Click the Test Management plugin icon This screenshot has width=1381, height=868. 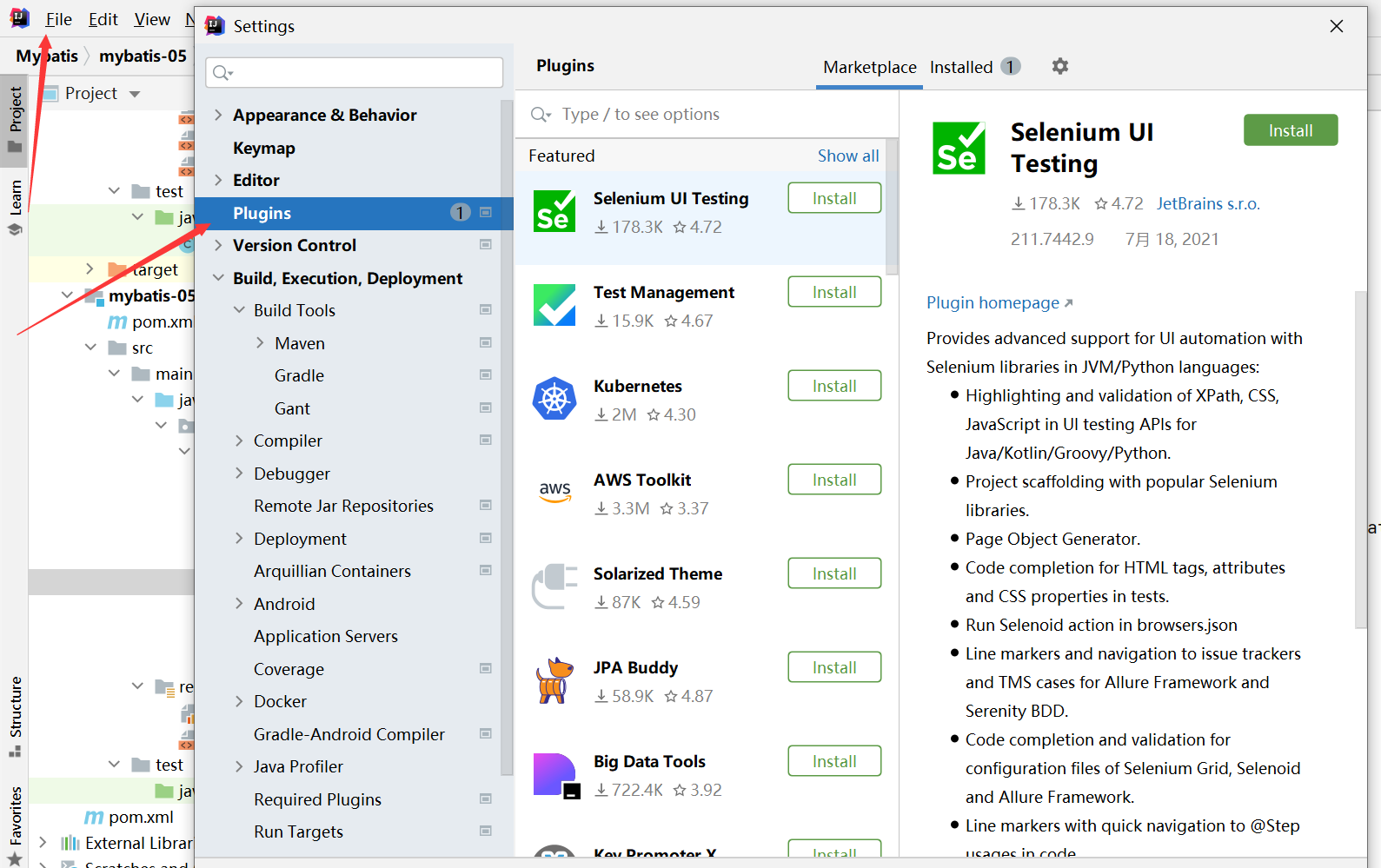point(554,306)
